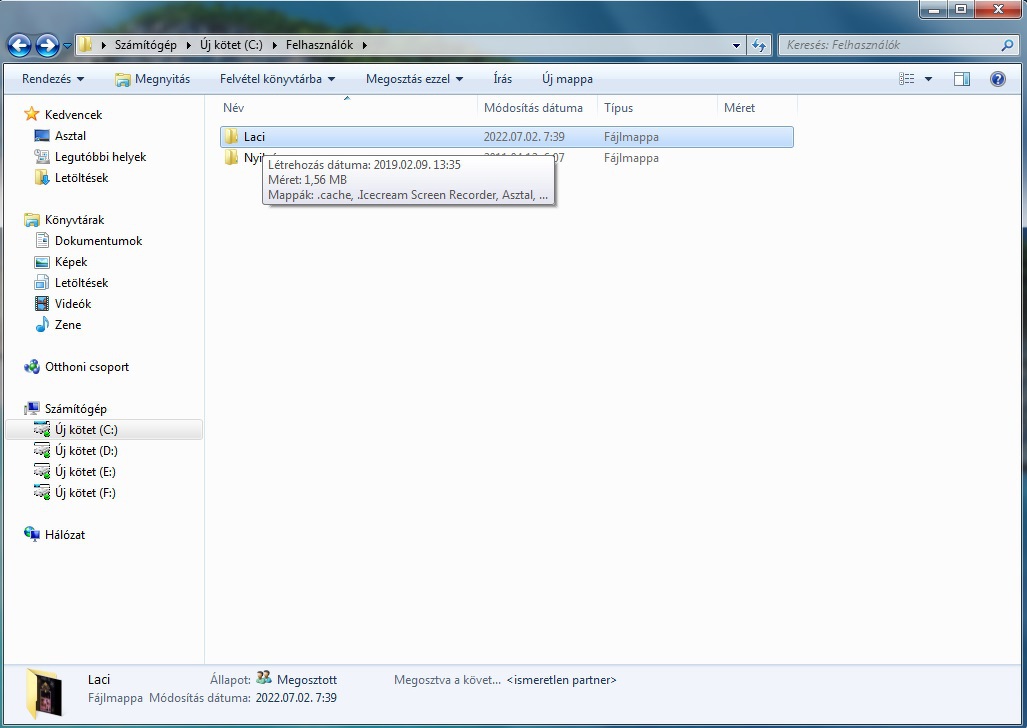
Task: Click Írás in the toolbar
Action: [x=502, y=79]
